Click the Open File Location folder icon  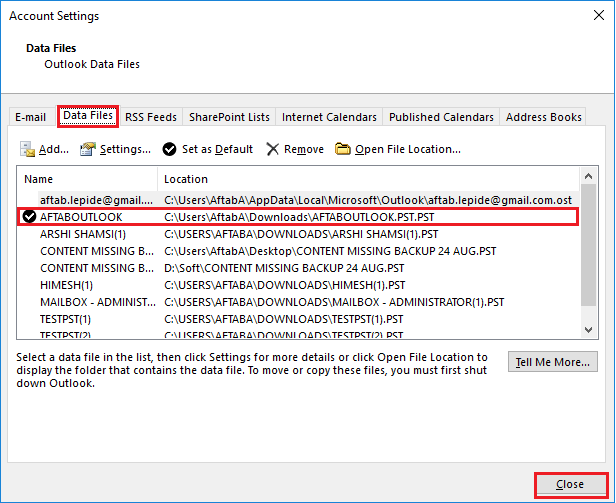click(343, 149)
